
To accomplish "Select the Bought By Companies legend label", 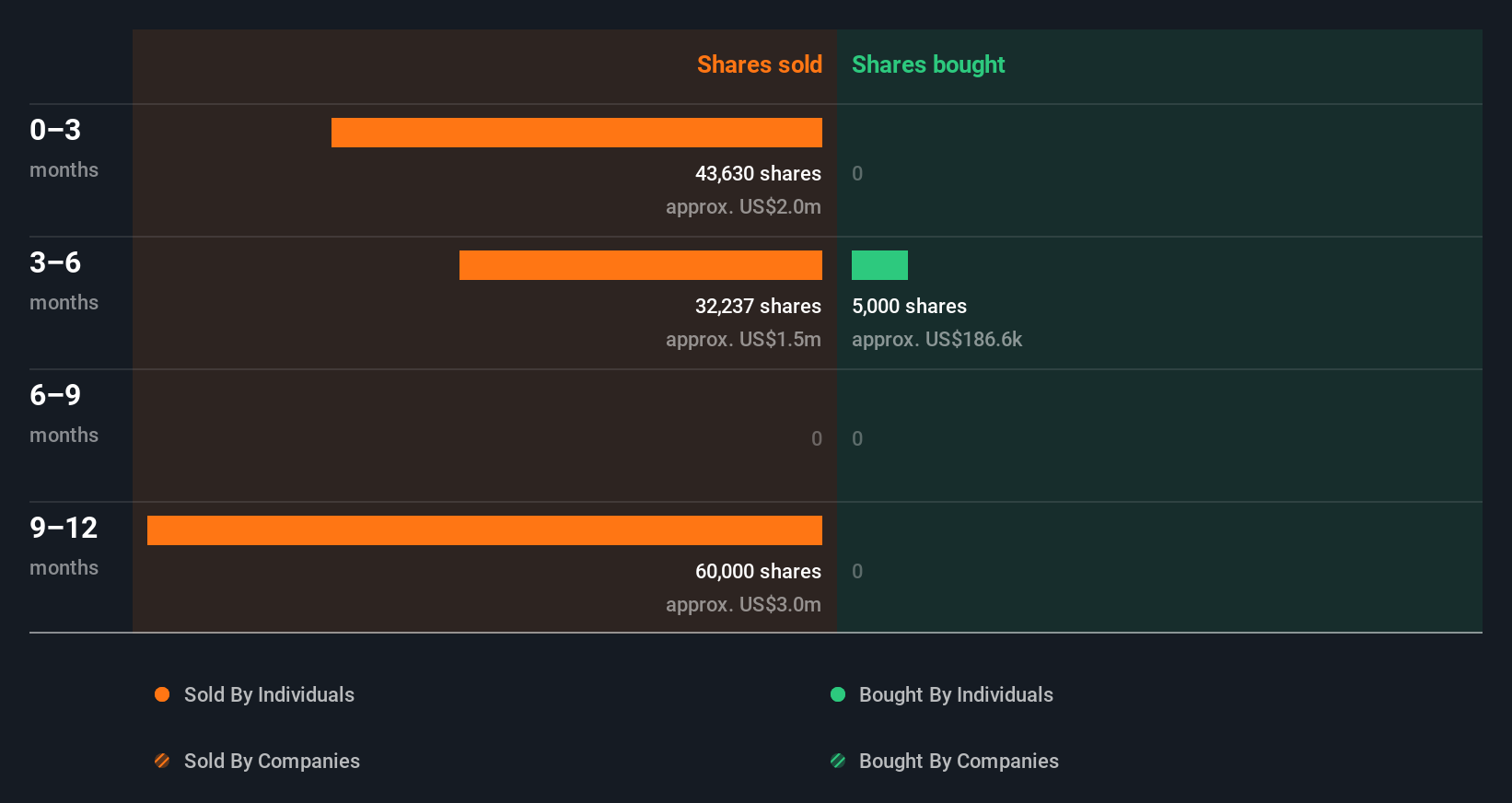I will 959,762.
